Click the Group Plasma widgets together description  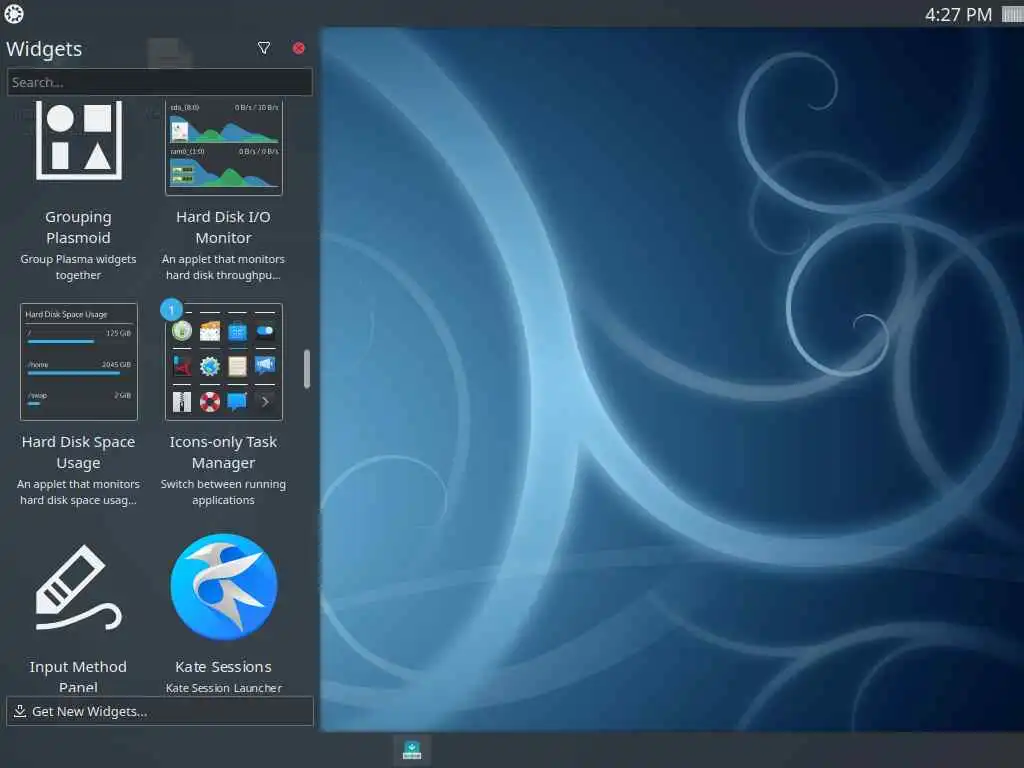pyautogui.click(x=78, y=267)
